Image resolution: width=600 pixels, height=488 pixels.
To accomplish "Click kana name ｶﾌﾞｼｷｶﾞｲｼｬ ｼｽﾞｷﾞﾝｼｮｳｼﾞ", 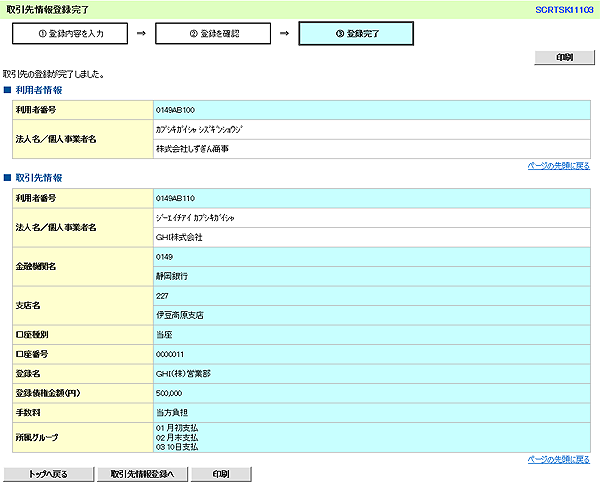I will click(x=199, y=130).
